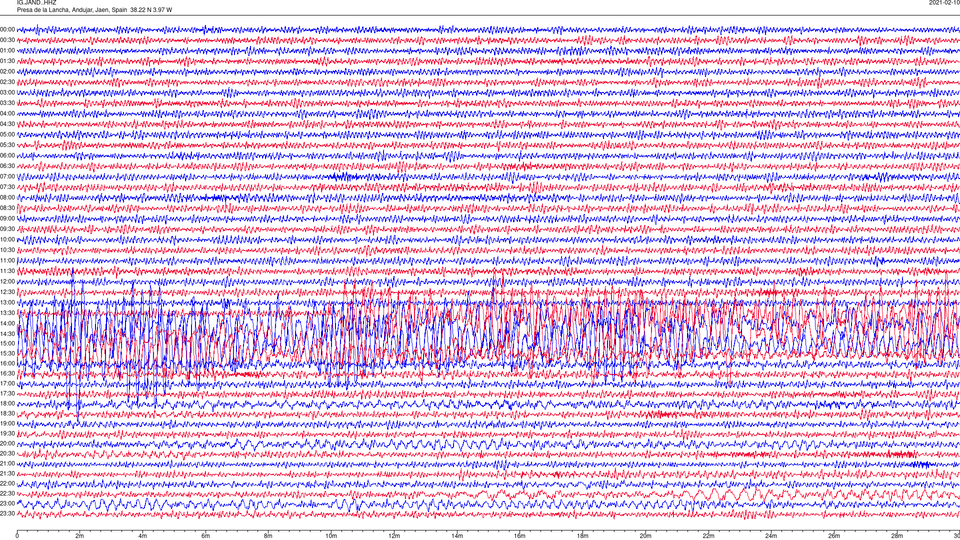Select the 22:00 trace time label
Viewport: 960px width, 540px height.
7,484
